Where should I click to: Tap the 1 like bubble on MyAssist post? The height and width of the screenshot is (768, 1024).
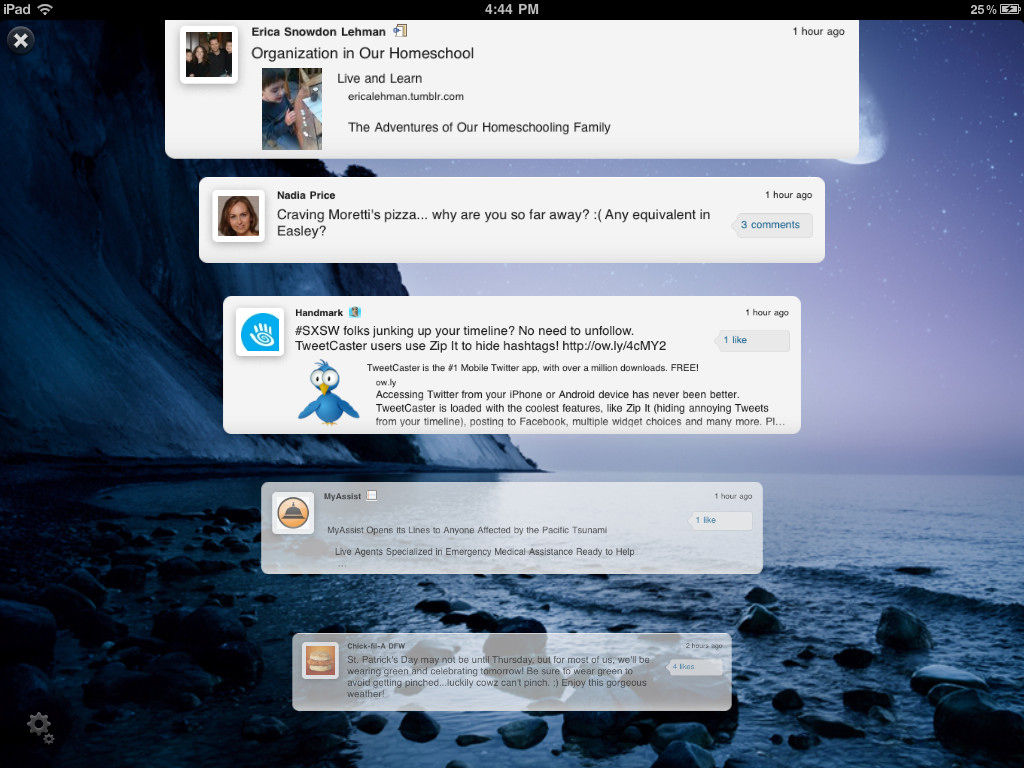[x=720, y=520]
